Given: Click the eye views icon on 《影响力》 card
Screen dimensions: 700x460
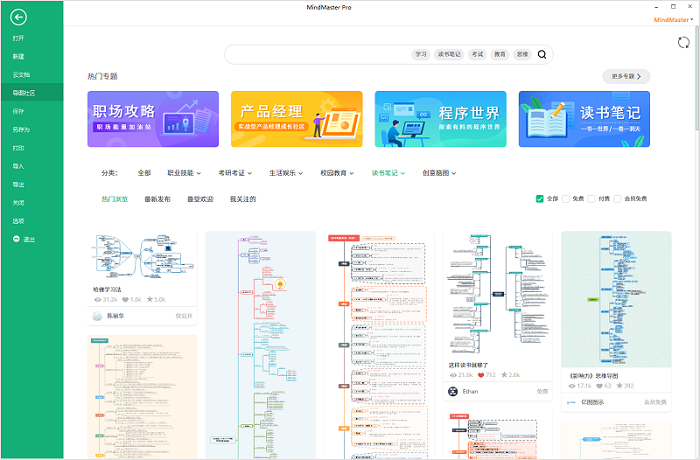Looking at the screenshot, I should point(571,384).
